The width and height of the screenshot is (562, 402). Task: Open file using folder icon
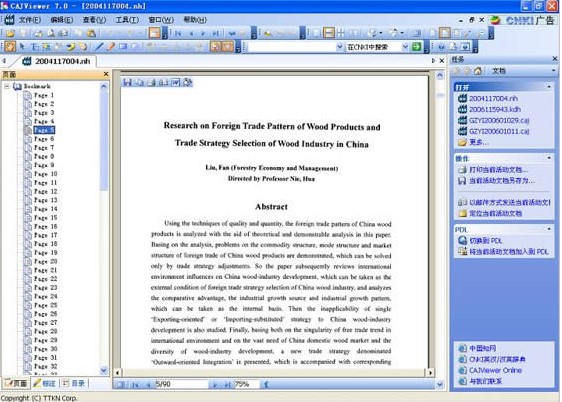(10, 33)
